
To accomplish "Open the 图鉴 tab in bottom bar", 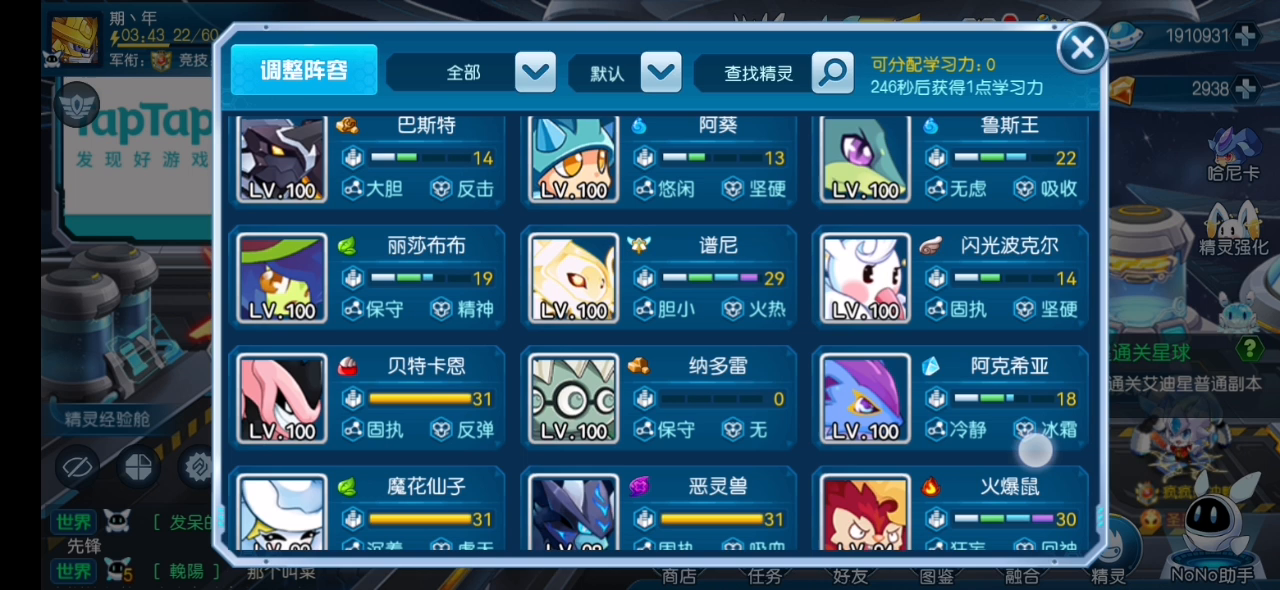I will pos(936,576).
